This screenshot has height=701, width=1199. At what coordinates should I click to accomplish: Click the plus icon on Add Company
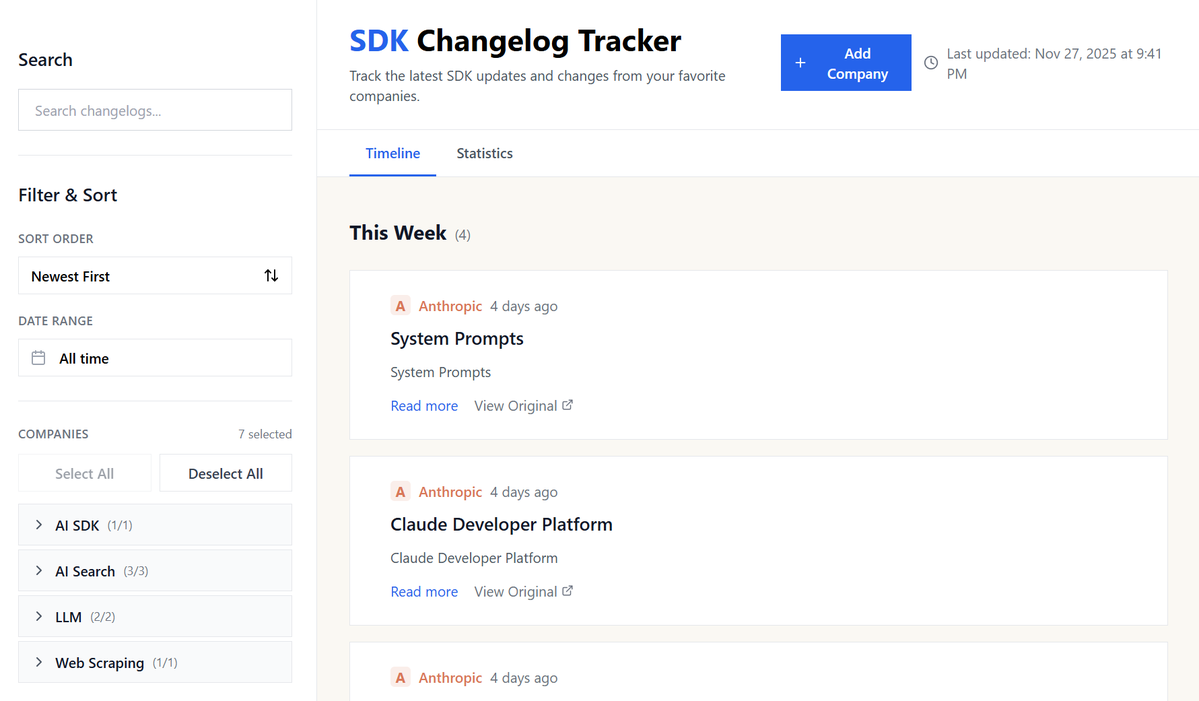[x=800, y=63]
